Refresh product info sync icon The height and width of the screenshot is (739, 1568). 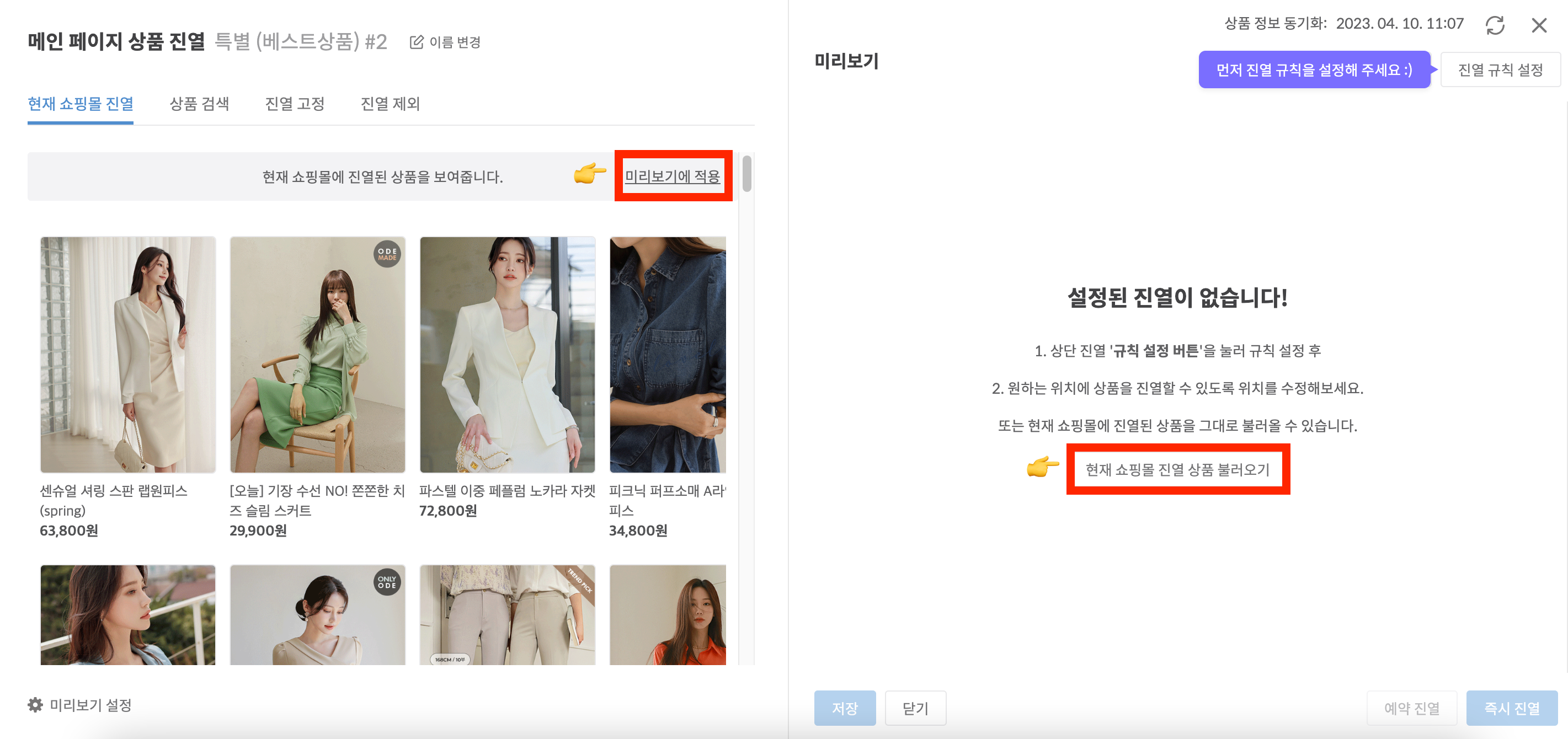pos(1495,25)
